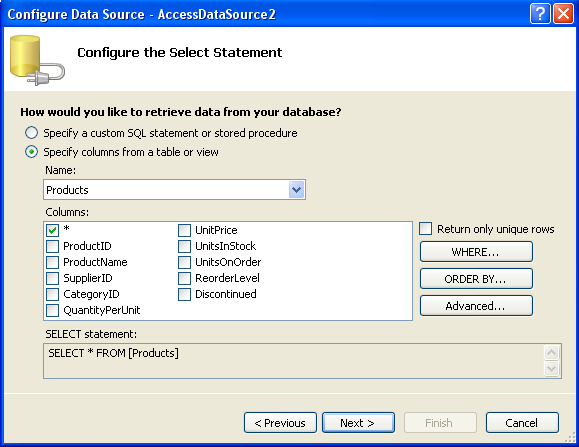Proceed with the Next button
The width and height of the screenshot is (579, 447).
(x=358, y=423)
